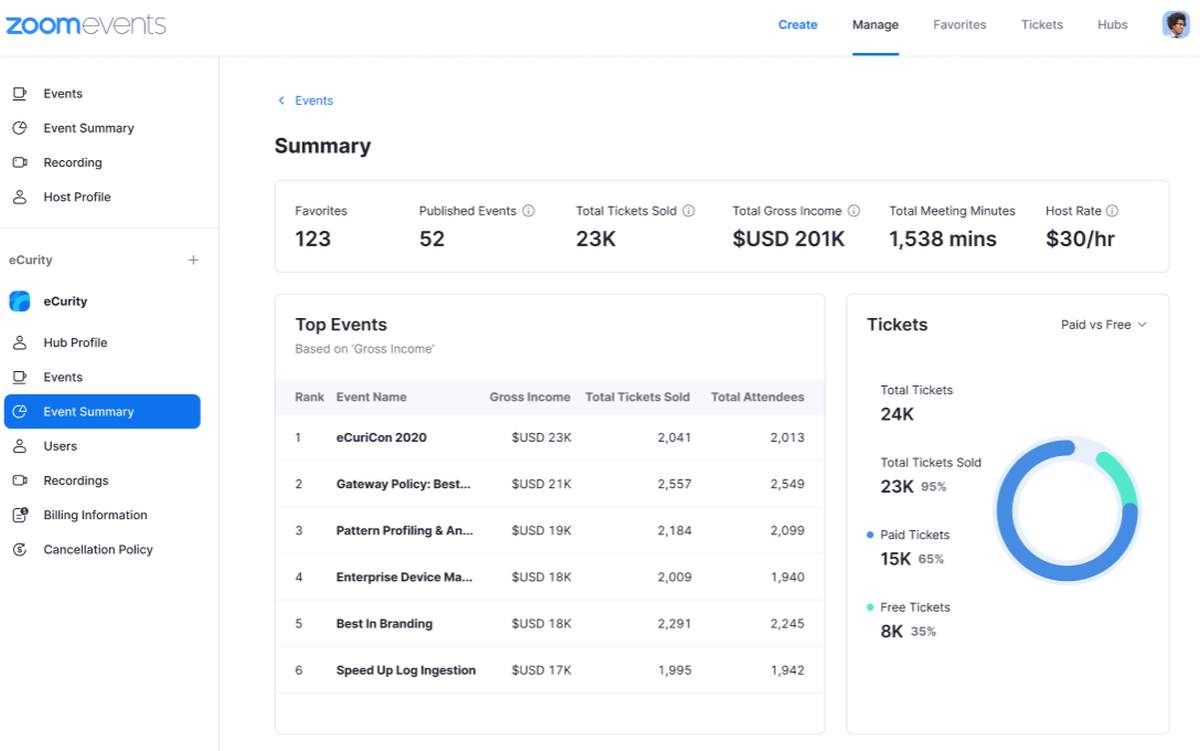Image resolution: width=1200 pixels, height=751 pixels.
Task: Click the Pattern Profiling & An... event name
Action: pos(405,531)
